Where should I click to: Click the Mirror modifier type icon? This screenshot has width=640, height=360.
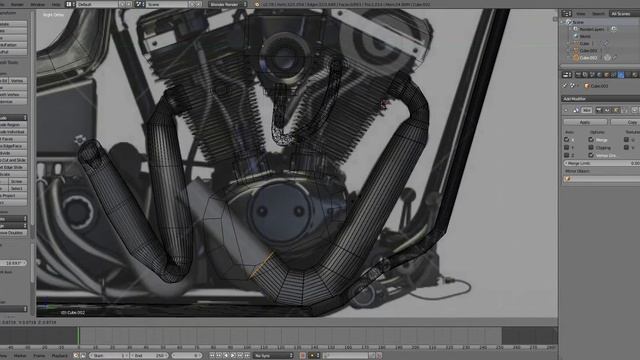tap(576, 110)
